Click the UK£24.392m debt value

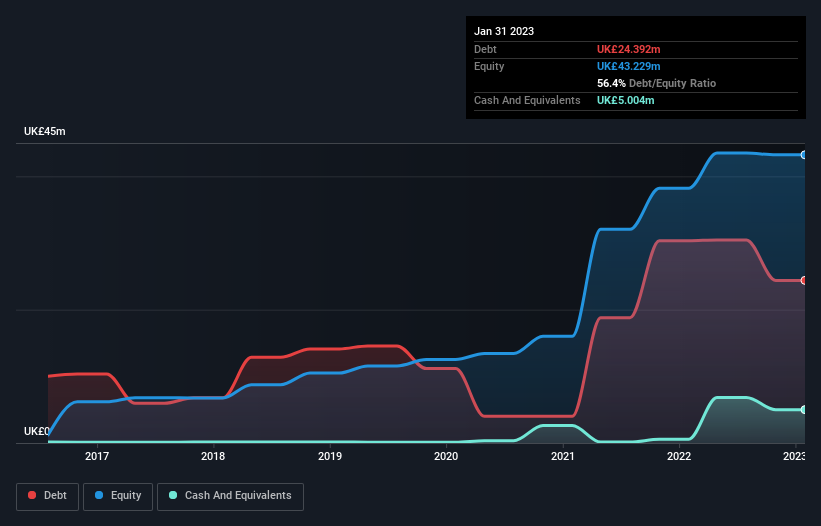628,49
